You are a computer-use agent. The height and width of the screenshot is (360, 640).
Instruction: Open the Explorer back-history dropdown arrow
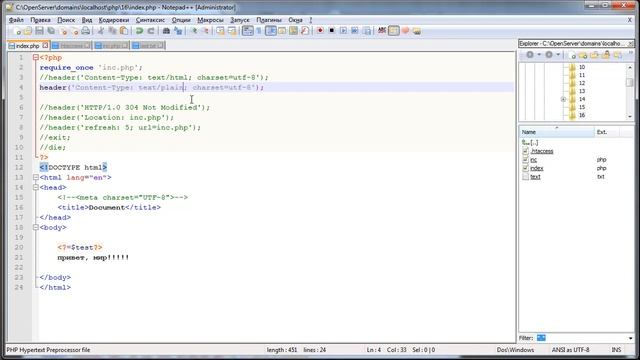pos(539,55)
